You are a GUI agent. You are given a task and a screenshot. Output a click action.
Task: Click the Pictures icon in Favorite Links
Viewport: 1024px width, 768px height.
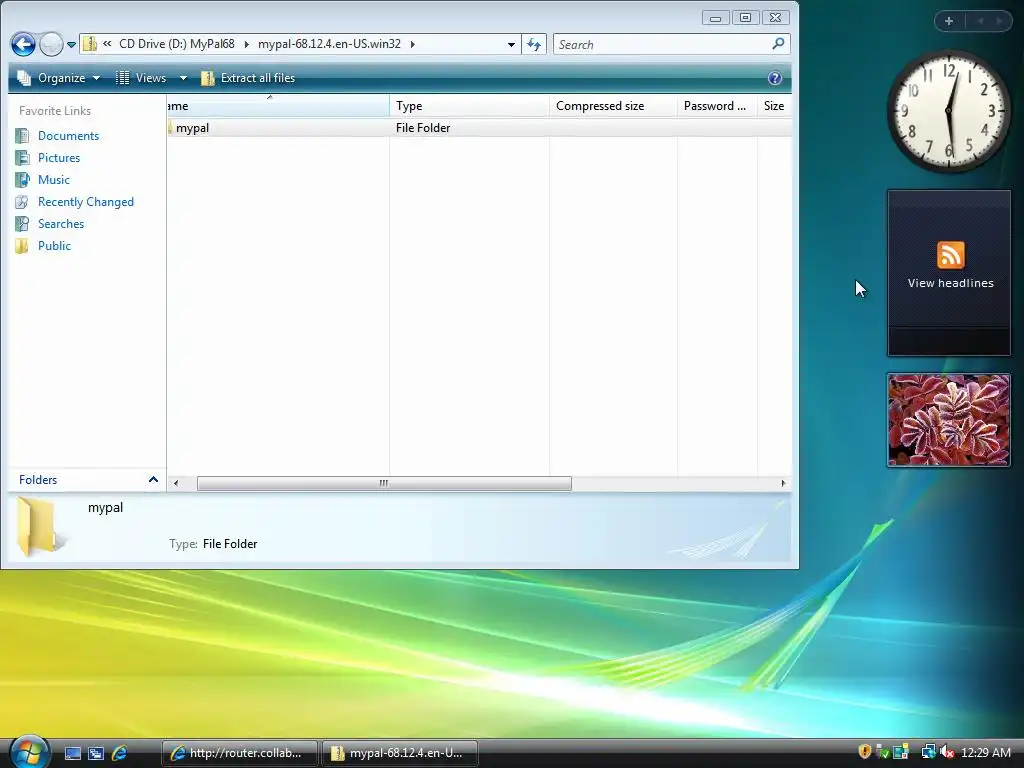click(22, 157)
